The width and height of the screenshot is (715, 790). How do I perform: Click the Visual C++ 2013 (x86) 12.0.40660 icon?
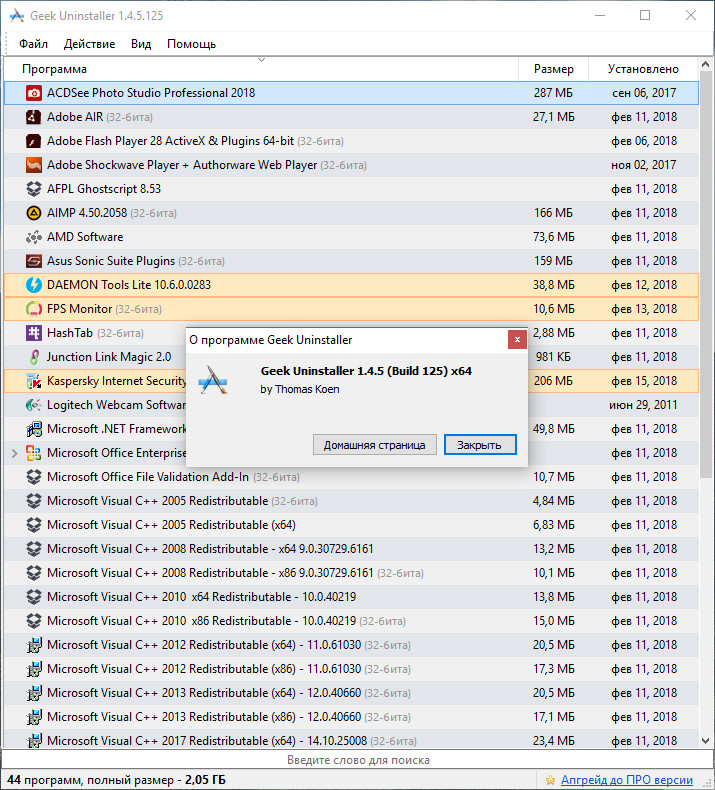click(34, 717)
